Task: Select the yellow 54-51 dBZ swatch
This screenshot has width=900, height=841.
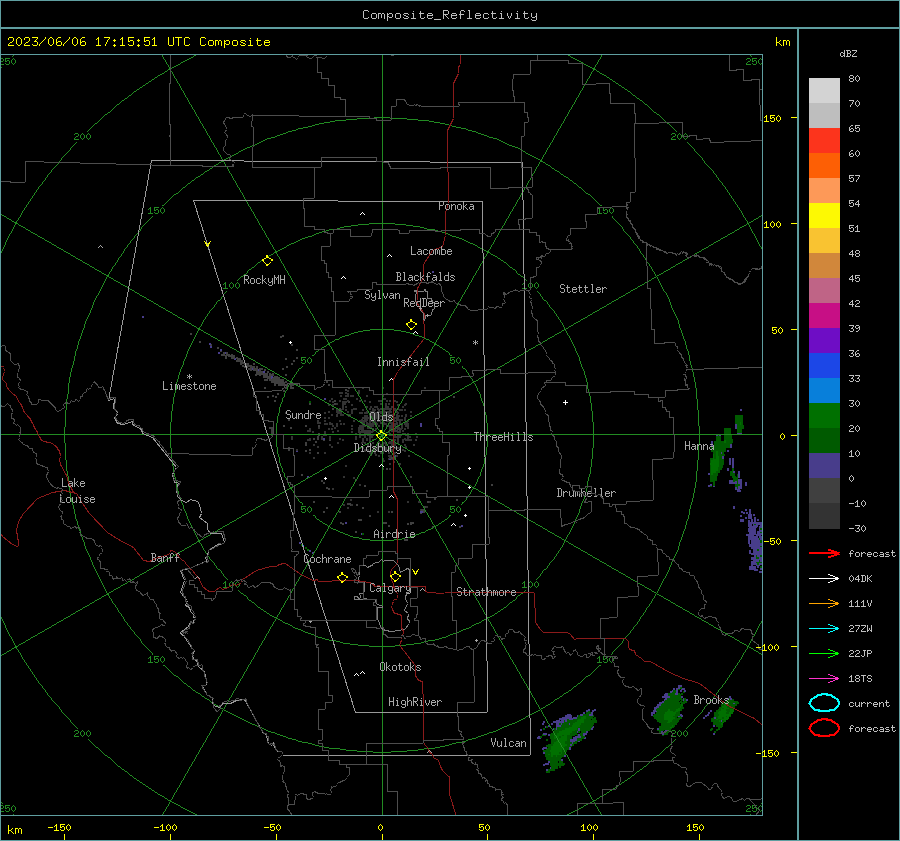Action: click(x=824, y=215)
